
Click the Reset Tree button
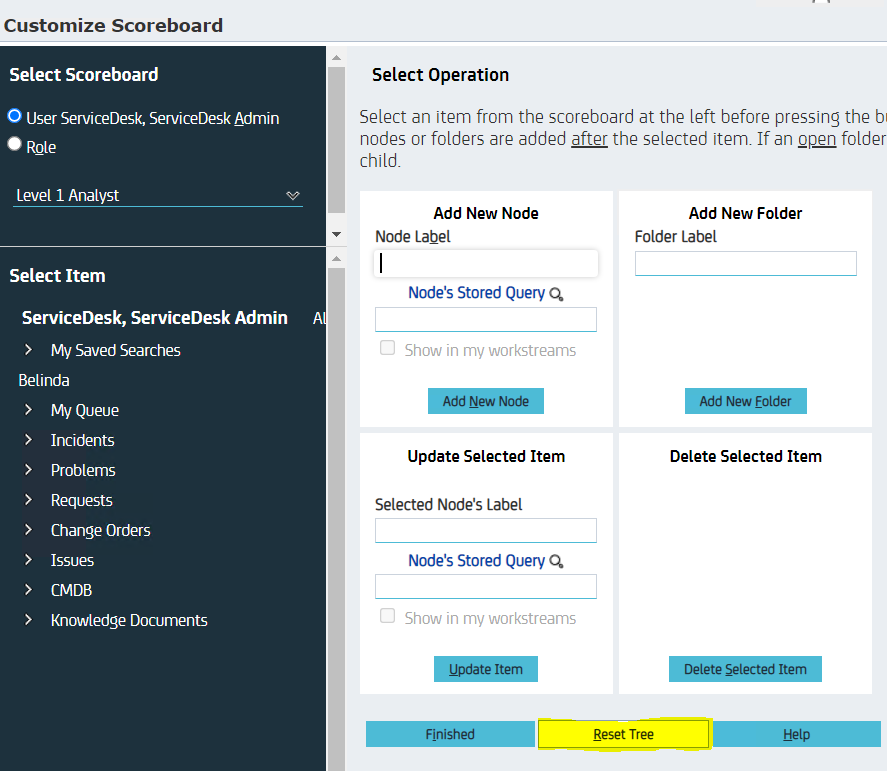click(623, 734)
